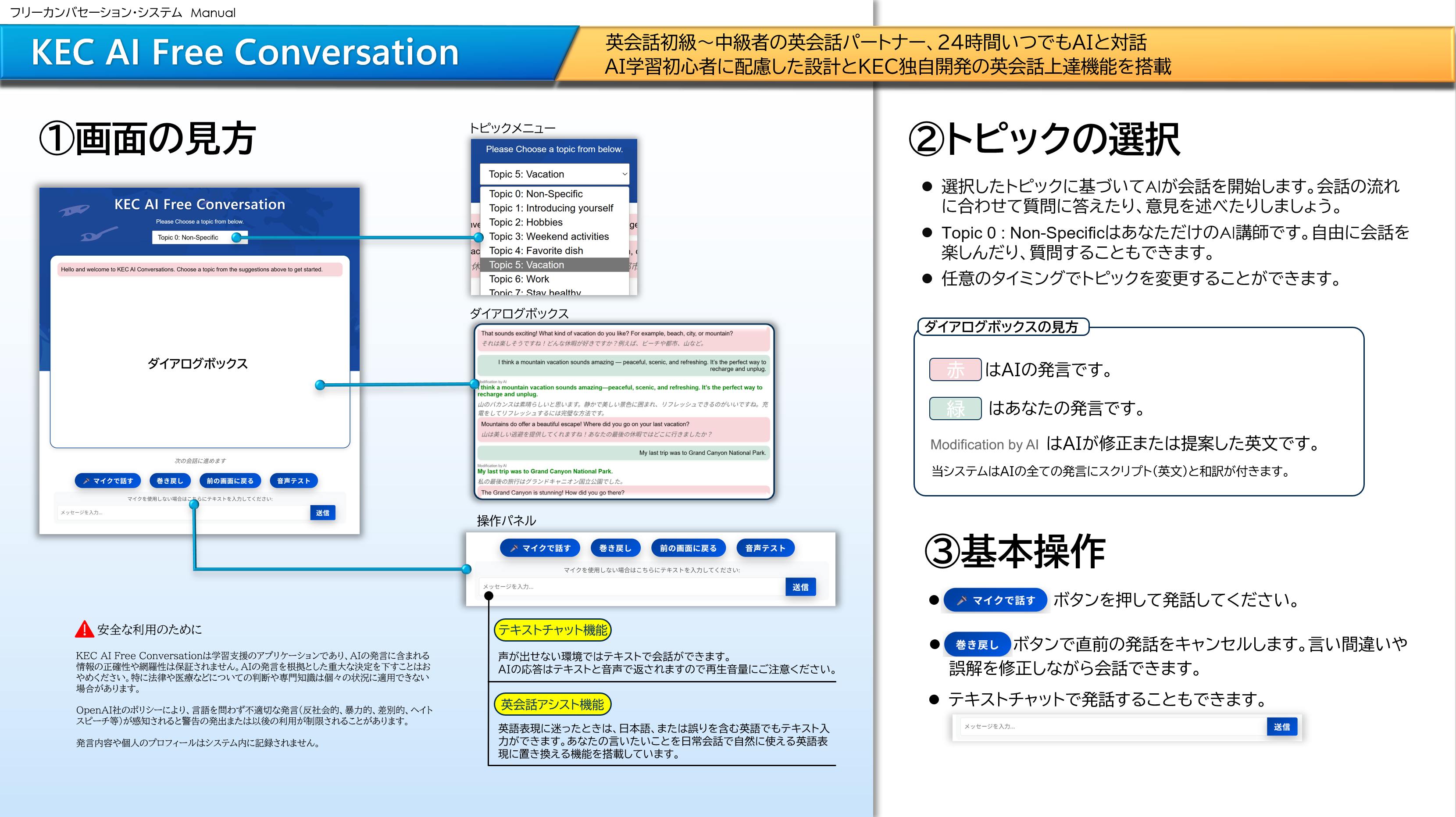The image size is (1456, 817).
Task: Click yellow テキストチャット機能 label
Action: tap(552, 630)
